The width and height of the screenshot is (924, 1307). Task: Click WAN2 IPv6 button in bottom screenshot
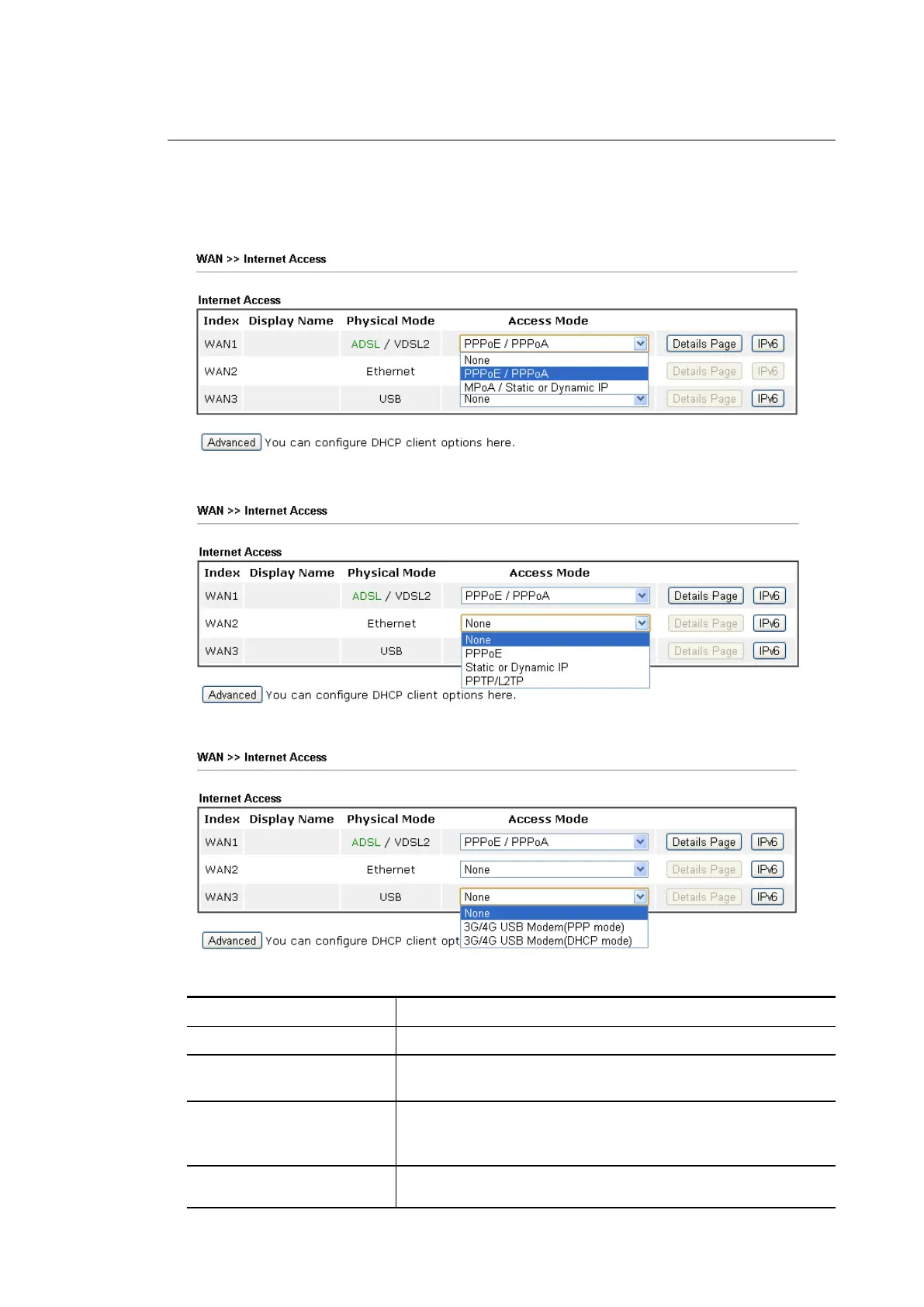767,869
